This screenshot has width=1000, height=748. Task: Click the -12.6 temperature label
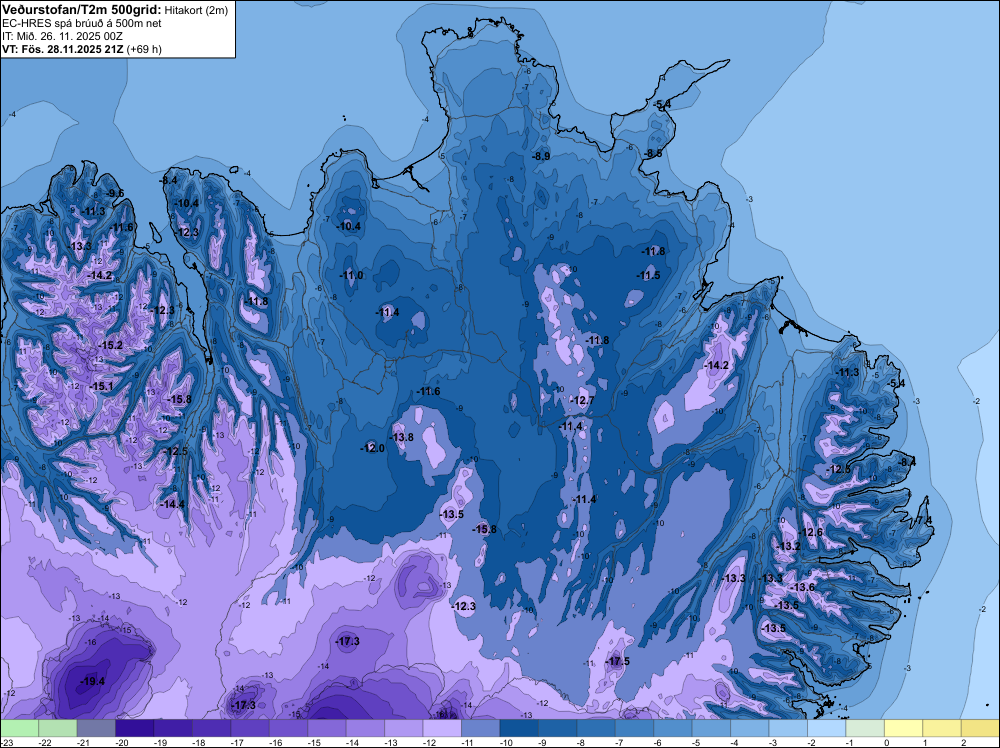click(811, 532)
